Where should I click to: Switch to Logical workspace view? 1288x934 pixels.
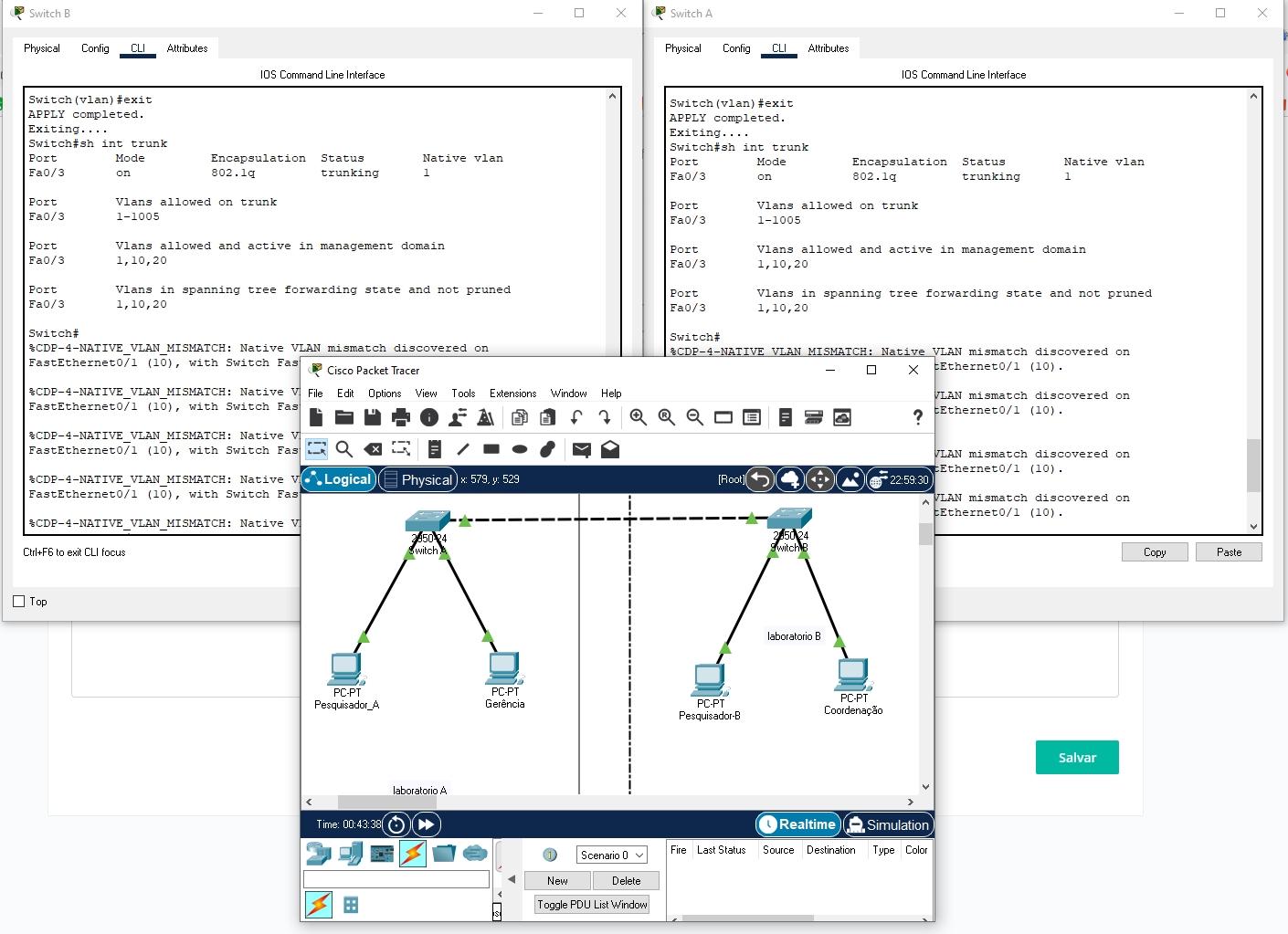point(338,479)
